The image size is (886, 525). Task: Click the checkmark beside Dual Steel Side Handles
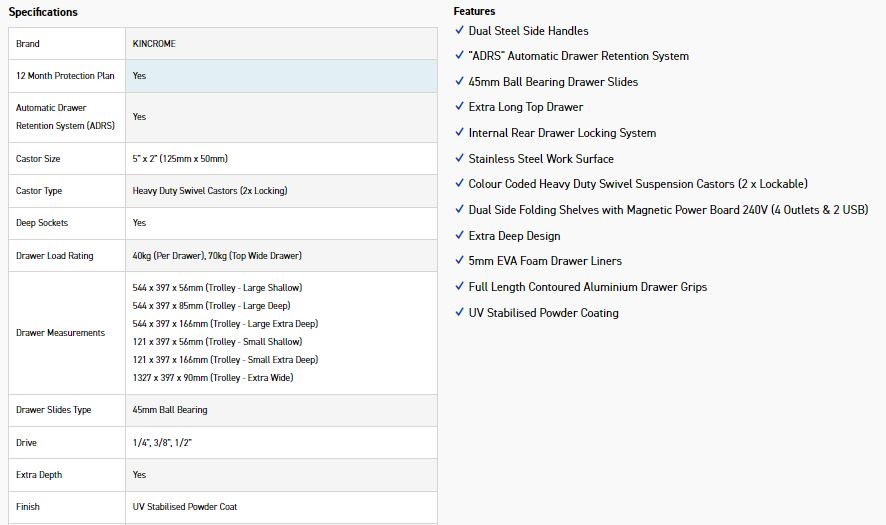[x=459, y=31]
